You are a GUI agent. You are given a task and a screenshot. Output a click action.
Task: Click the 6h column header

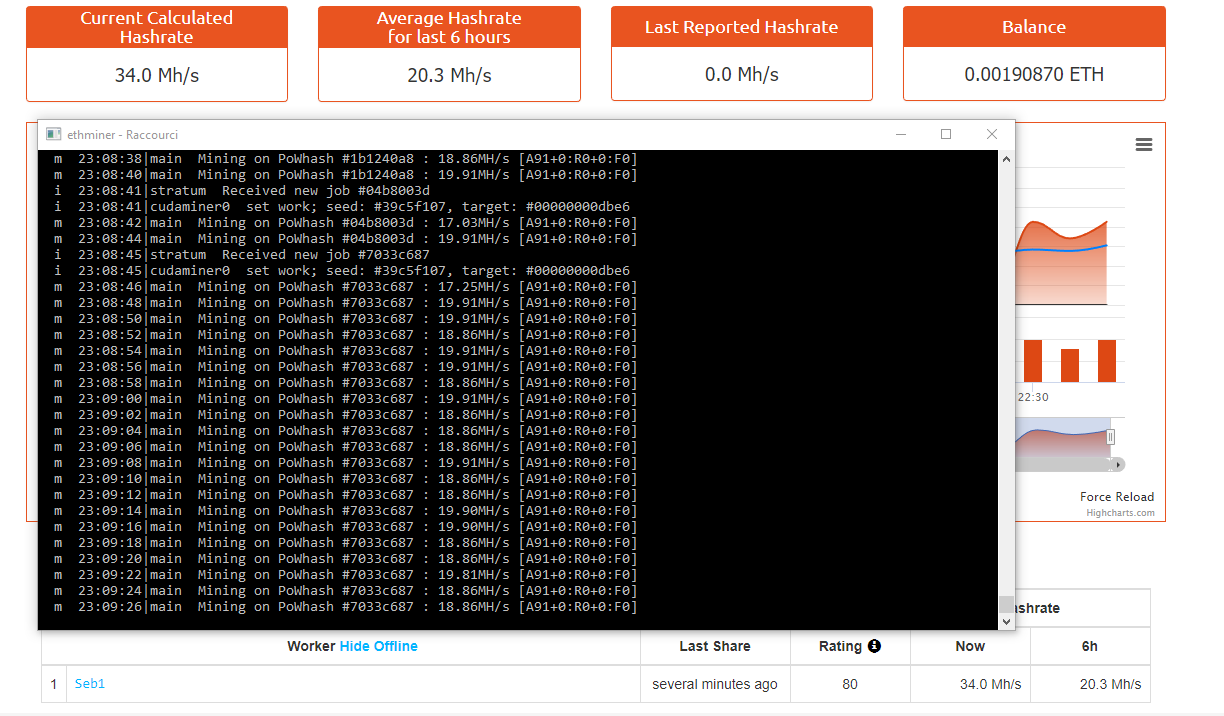pos(1090,646)
